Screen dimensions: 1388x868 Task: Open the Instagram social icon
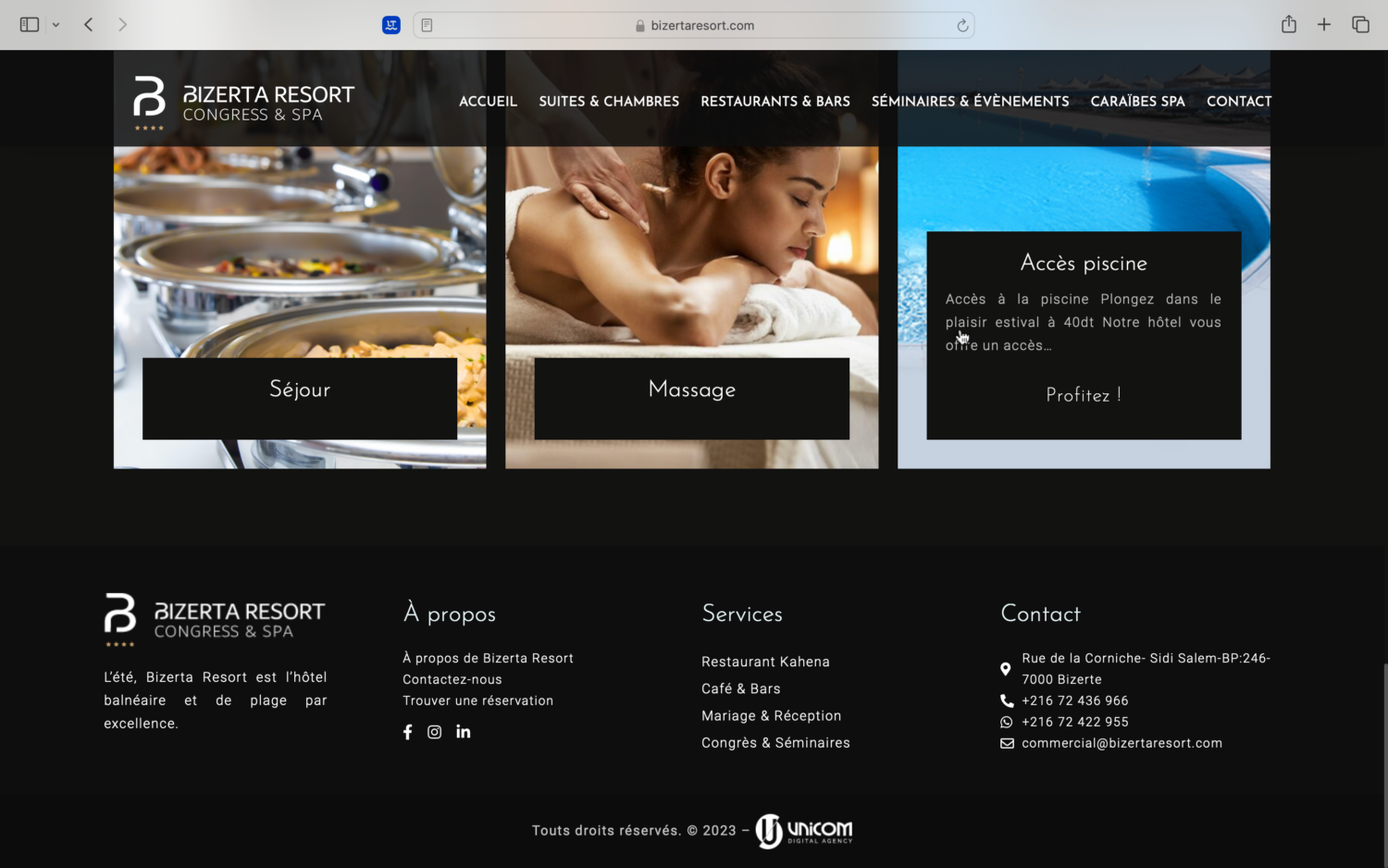pos(434,732)
